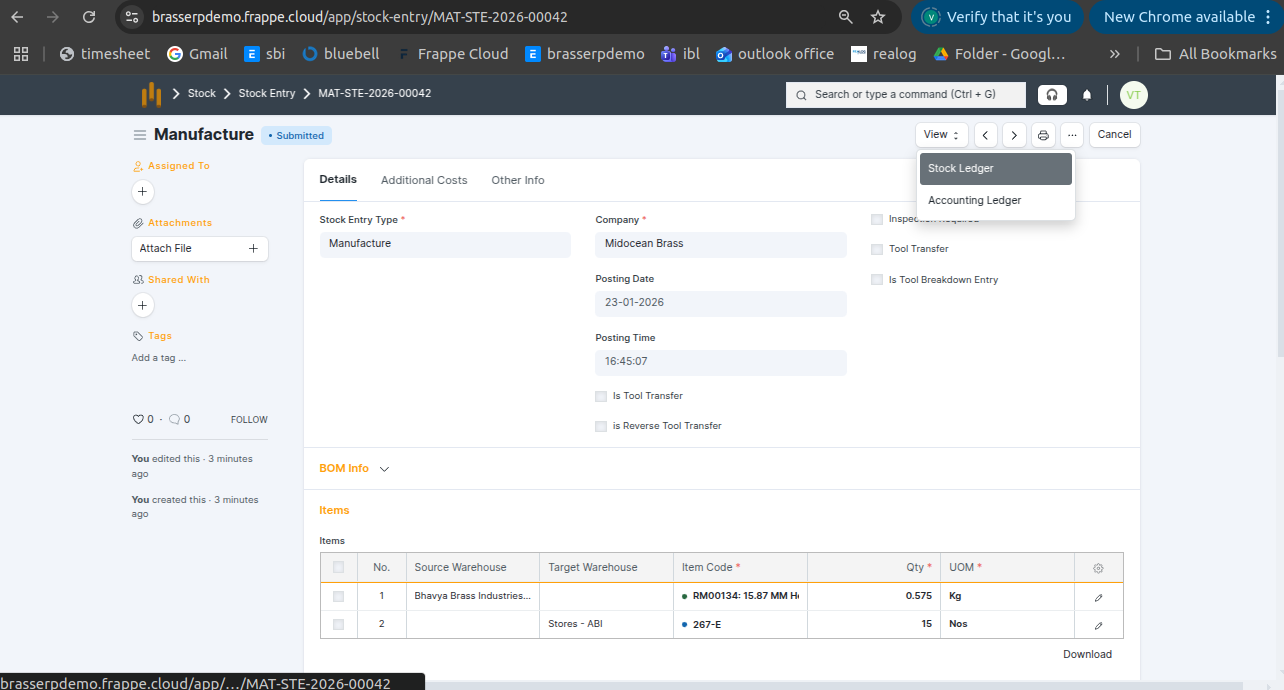Viewport: 1284px width, 690px height.
Task: Click the Download link below items table
Action: click(1087, 654)
